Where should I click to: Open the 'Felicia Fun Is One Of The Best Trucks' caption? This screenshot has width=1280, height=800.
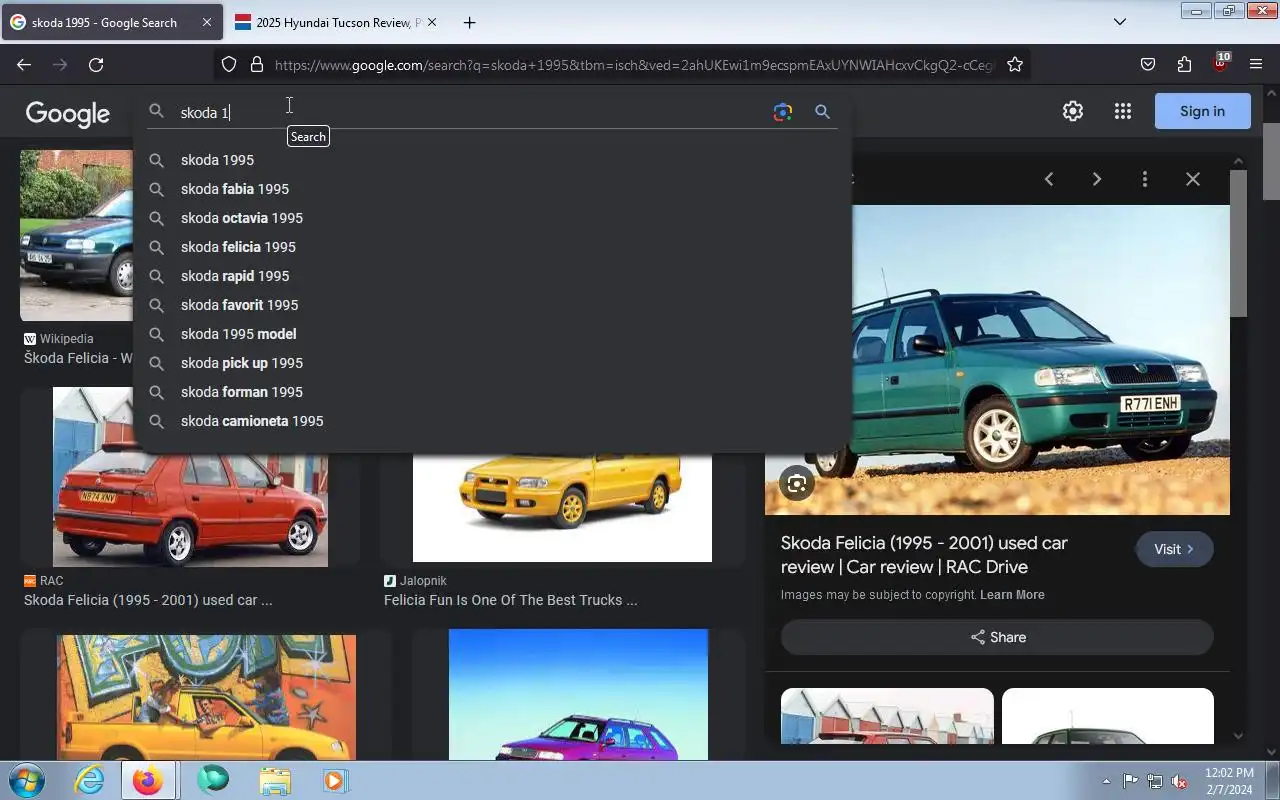[510, 600]
